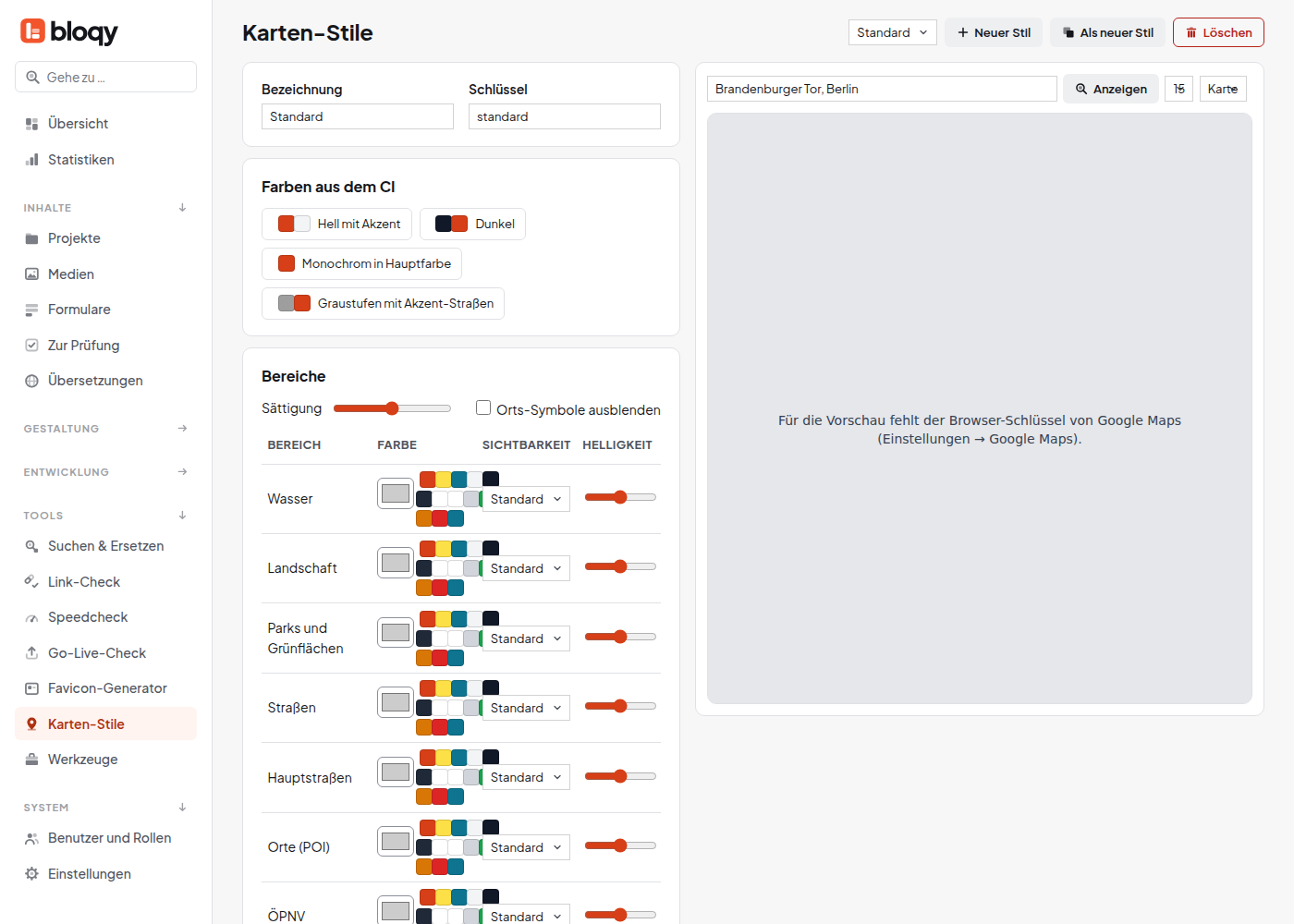Collapse the INHALTE section arrow
Viewport: 1294px width, 924px height.
coord(182,208)
